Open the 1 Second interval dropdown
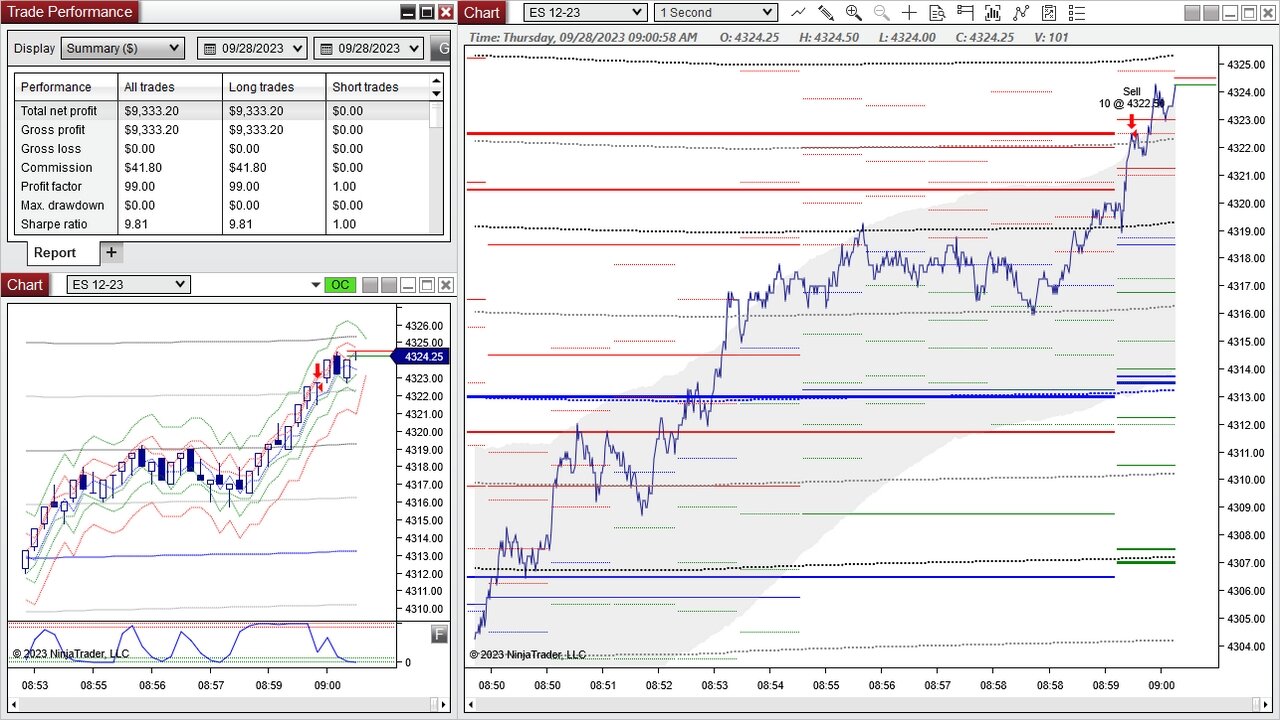This screenshot has height=720, width=1280. pos(716,12)
